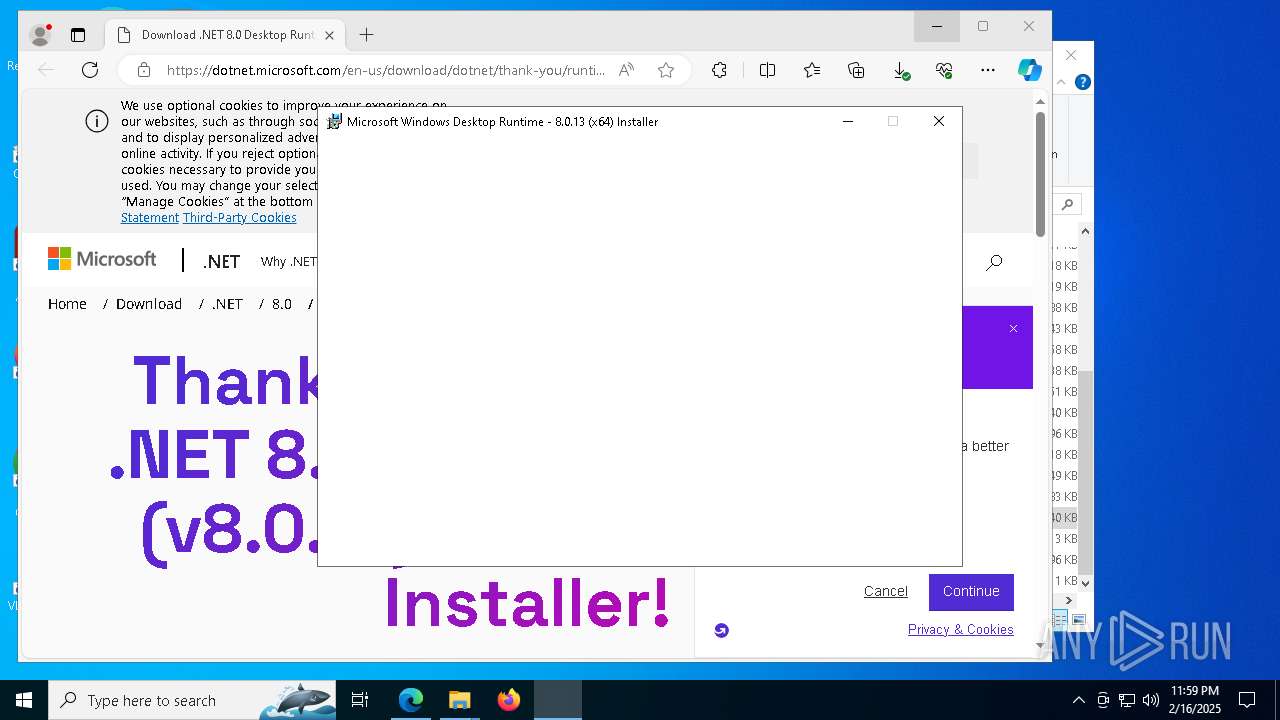Open the network status tray icon
1280x720 pixels.
pos(1127,700)
